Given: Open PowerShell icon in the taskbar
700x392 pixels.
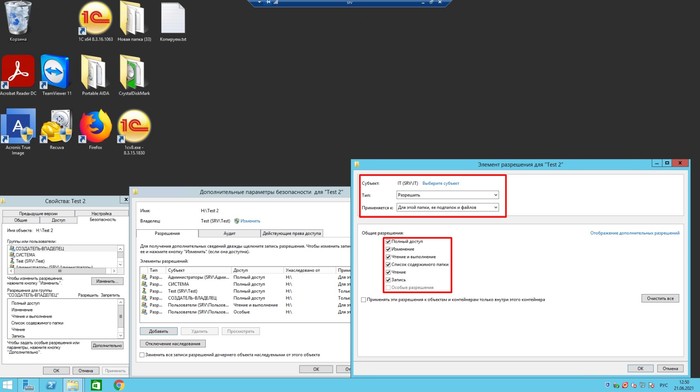Looking at the screenshot, I should pyautogui.click(x=50, y=385).
